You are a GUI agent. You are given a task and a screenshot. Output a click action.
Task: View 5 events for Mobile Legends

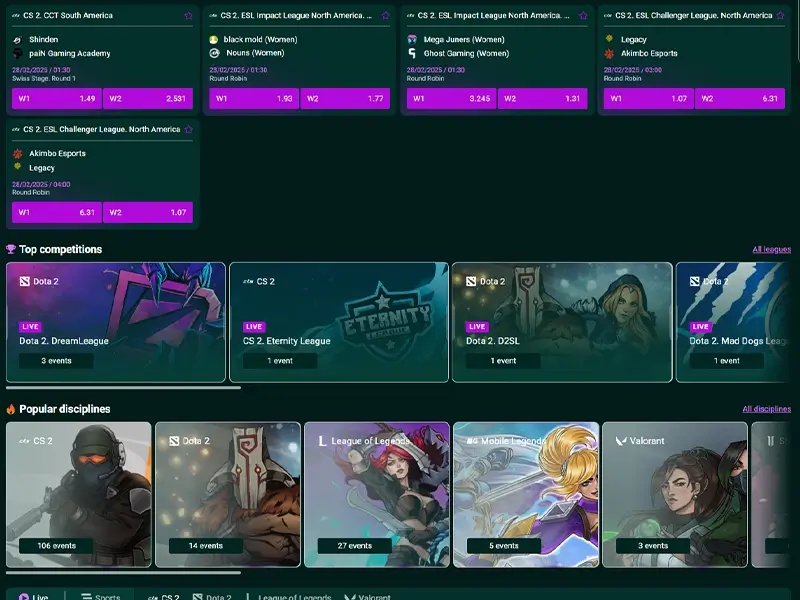click(x=504, y=546)
